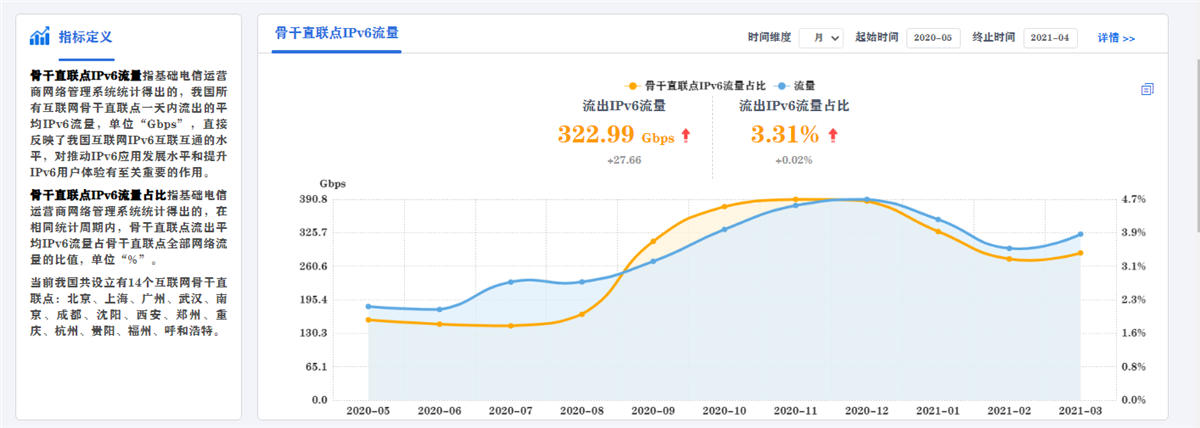Click the data view icon above chart

[1147, 89]
